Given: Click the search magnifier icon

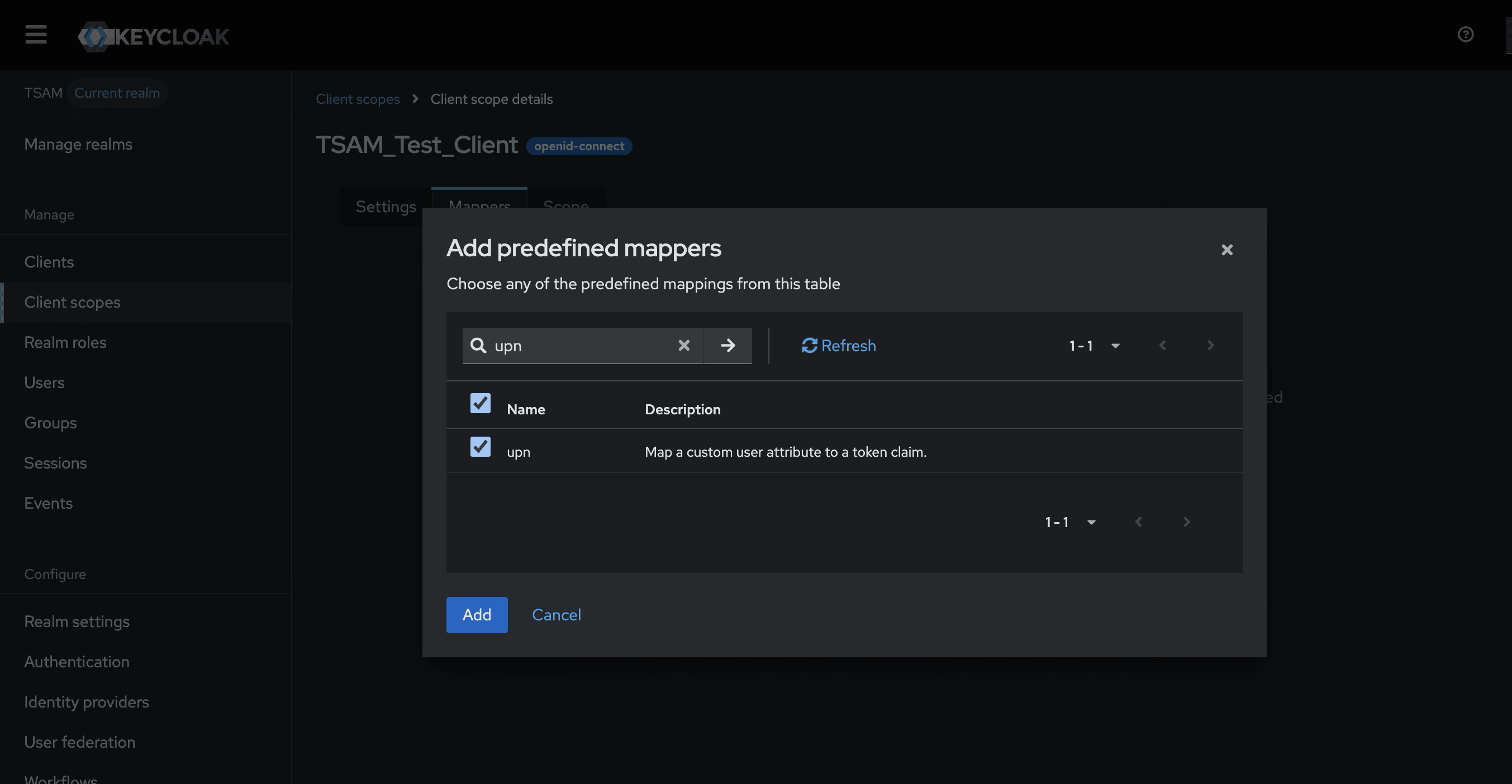Looking at the screenshot, I should point(478,346).
